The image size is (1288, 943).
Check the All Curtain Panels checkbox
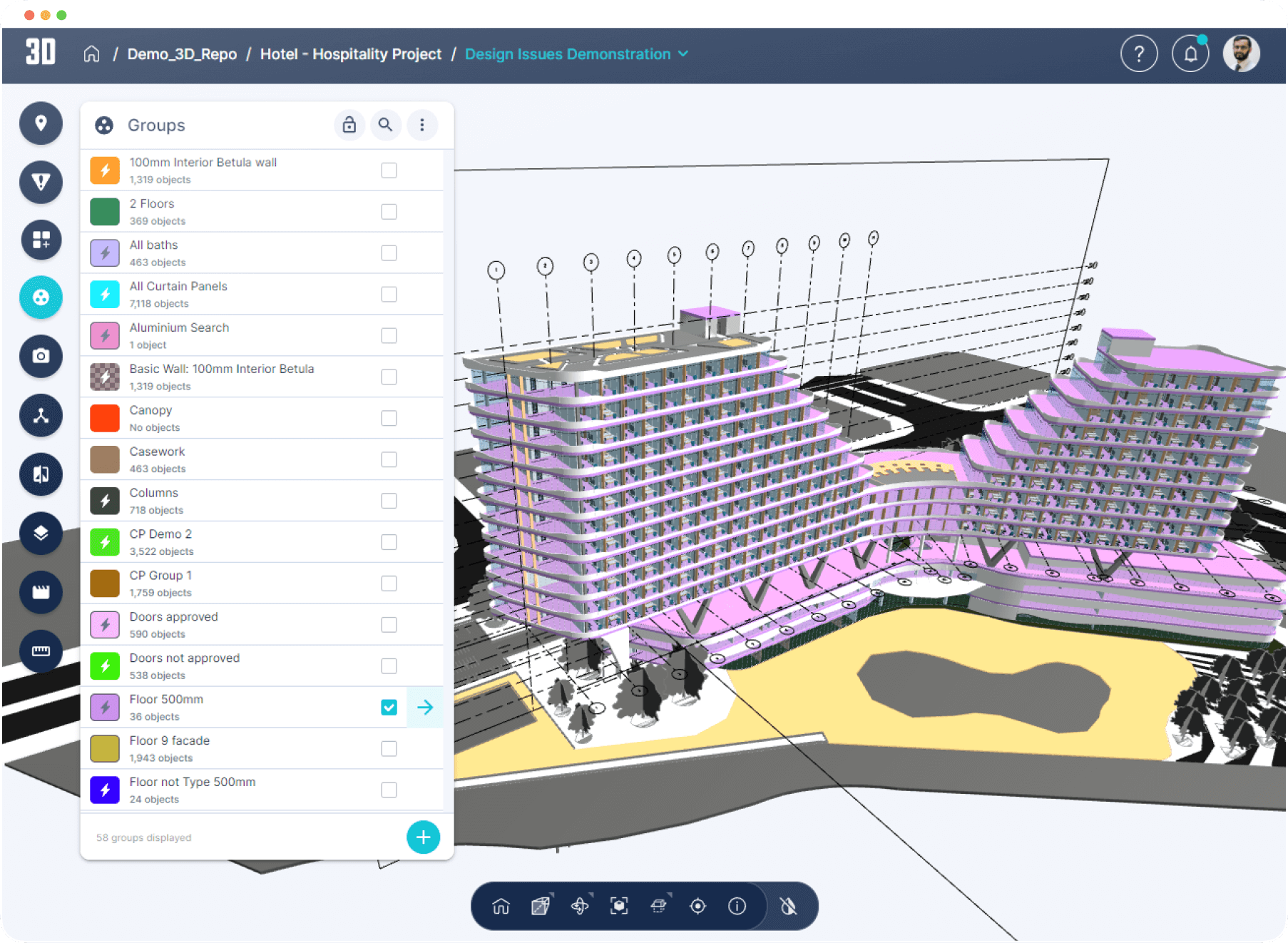click(389, 294)
